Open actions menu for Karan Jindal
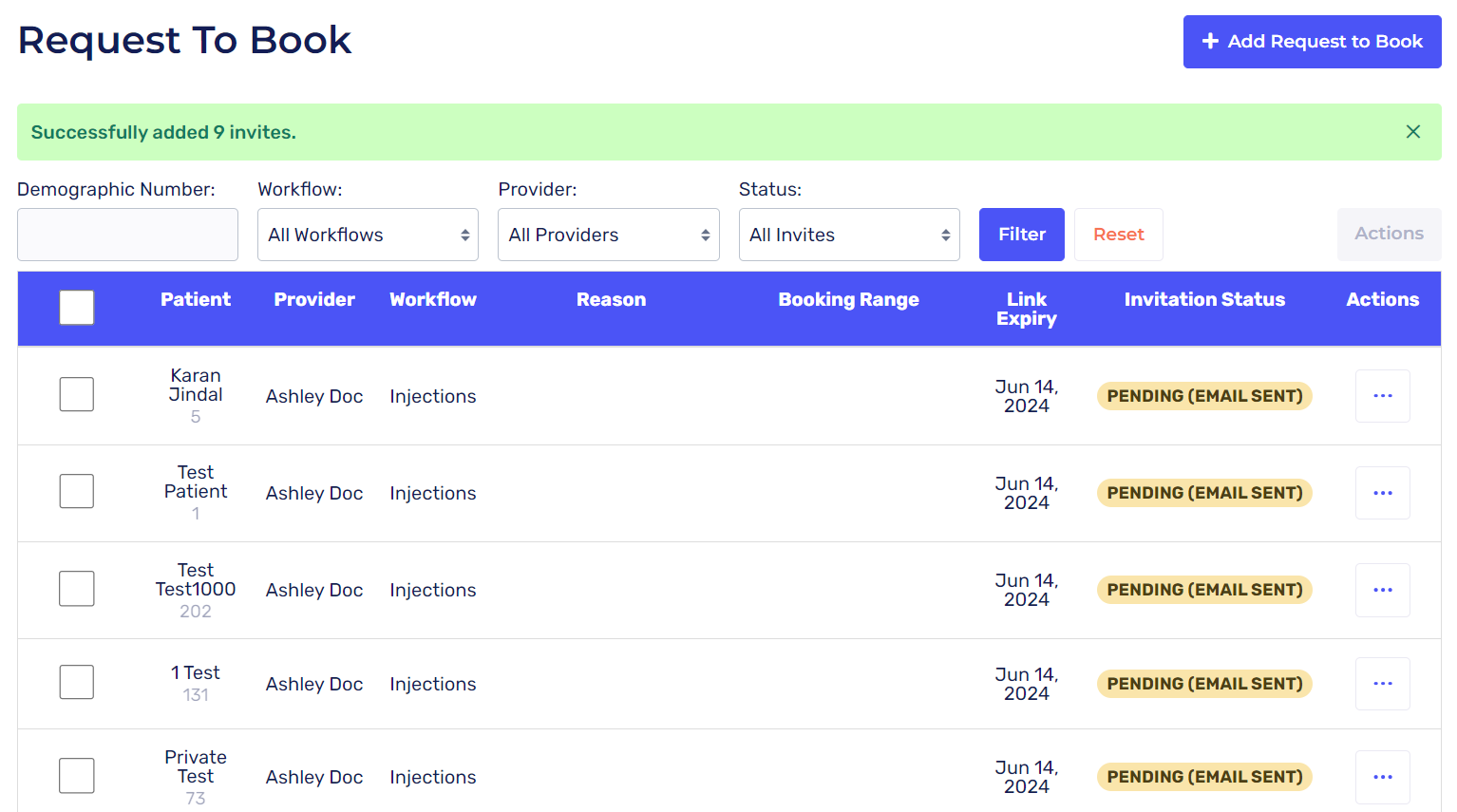This screenshot has width=1457, height=812. point(1382,396)
